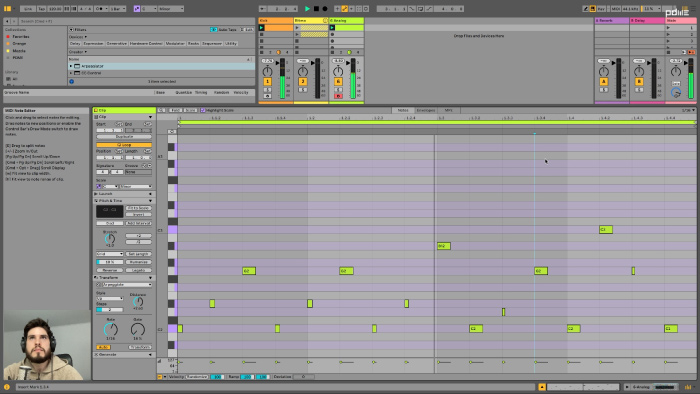Launch the clip in the Kick track
Viewport: 700px width, 394px height.
tap(262, 28)
